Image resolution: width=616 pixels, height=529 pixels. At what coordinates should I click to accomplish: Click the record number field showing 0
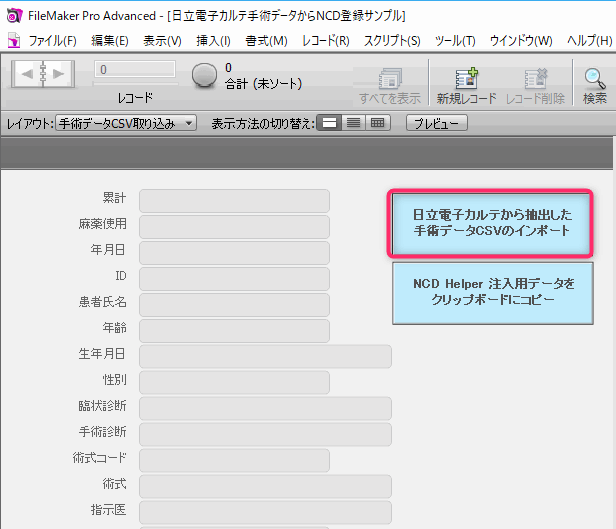point(135,70)
